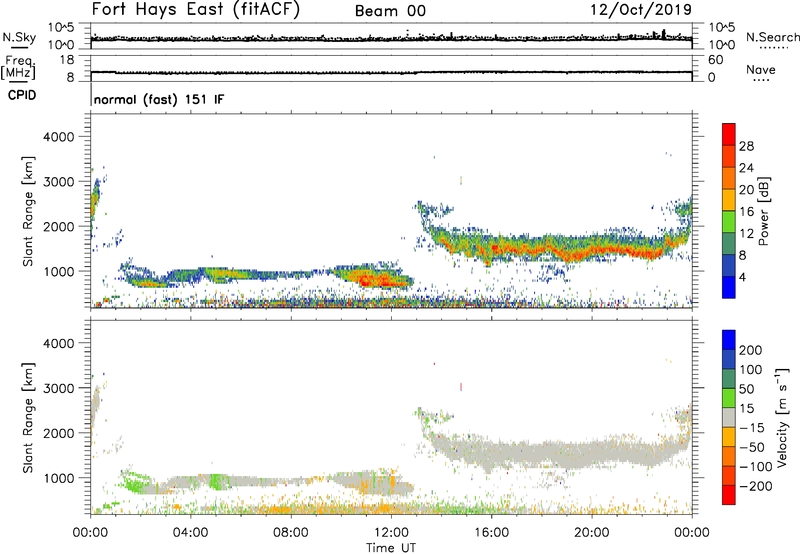Screen dimensions: 800x554
Task: Click 'Slant Range [km]' label of velocity panel
Action: pyautogui.click(x=28, y=418)
